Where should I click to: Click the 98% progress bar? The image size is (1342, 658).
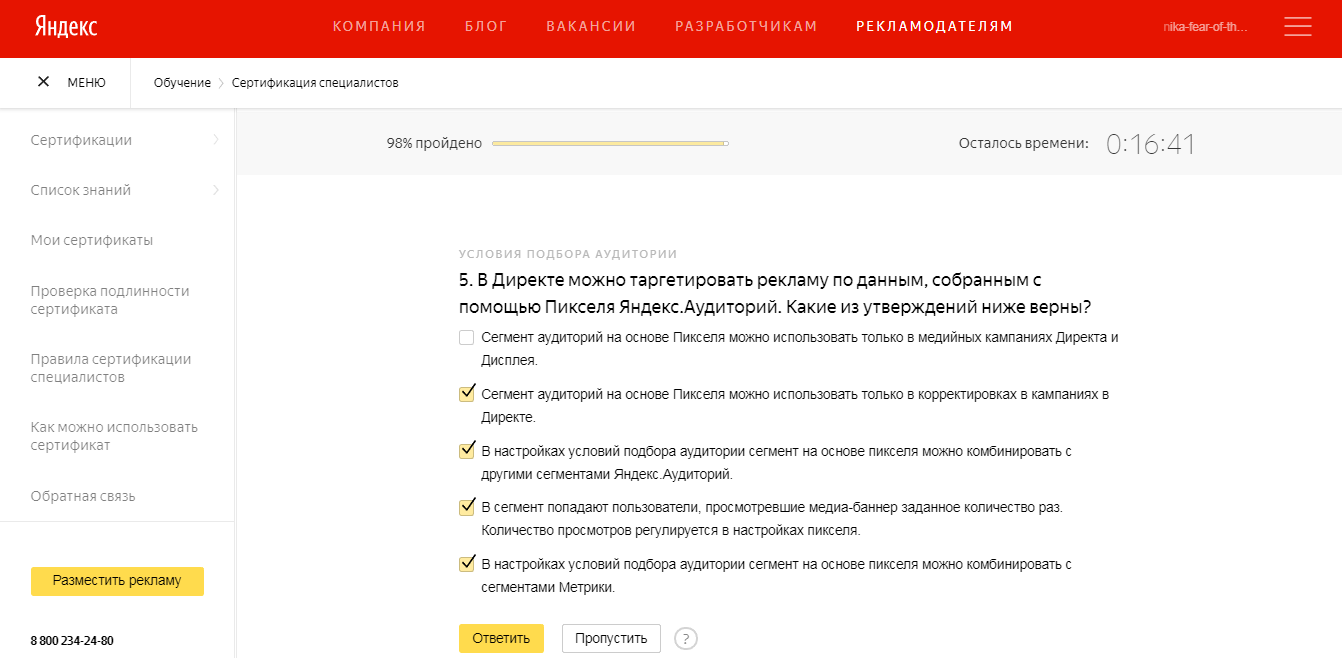(610, 143)
